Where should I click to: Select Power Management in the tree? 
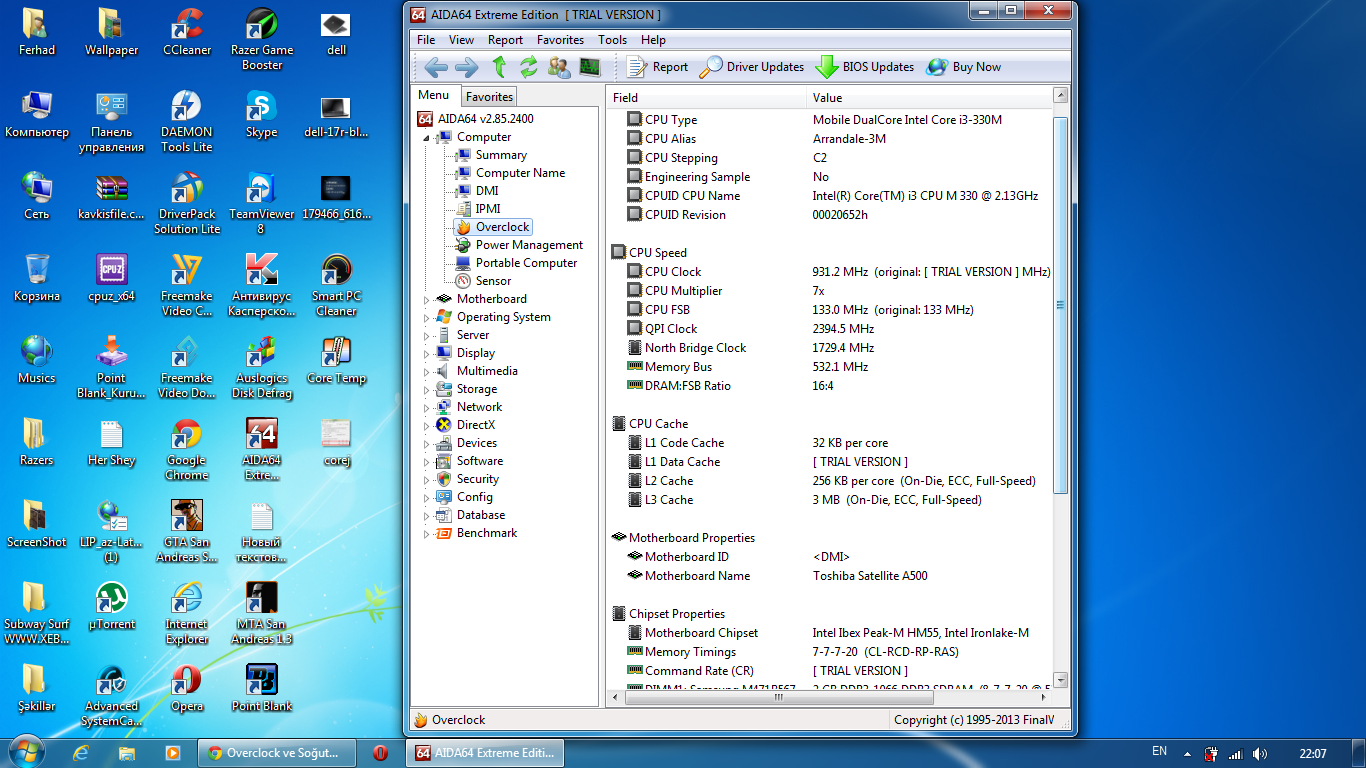pos(529,245)
